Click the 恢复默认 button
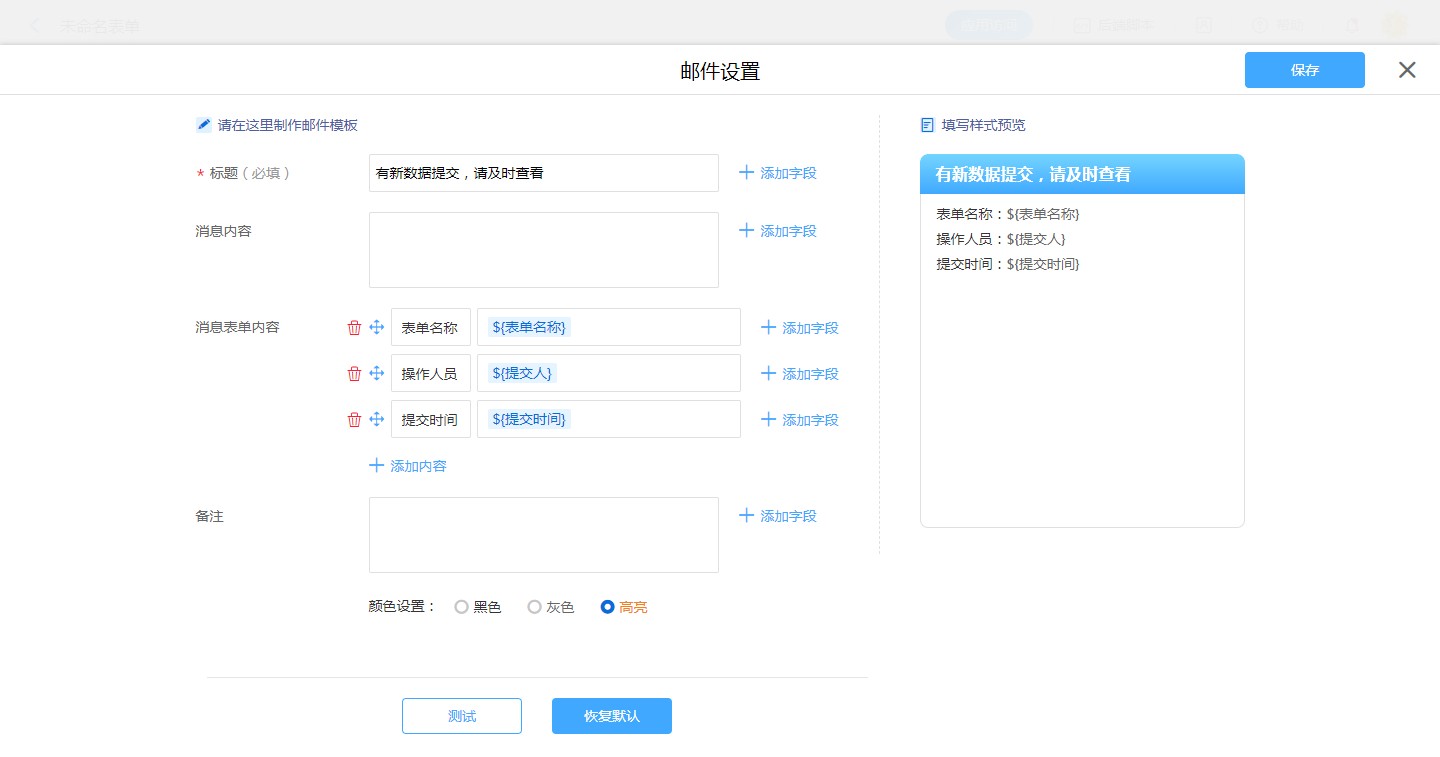1440x757 pixels. coord(611,716)
